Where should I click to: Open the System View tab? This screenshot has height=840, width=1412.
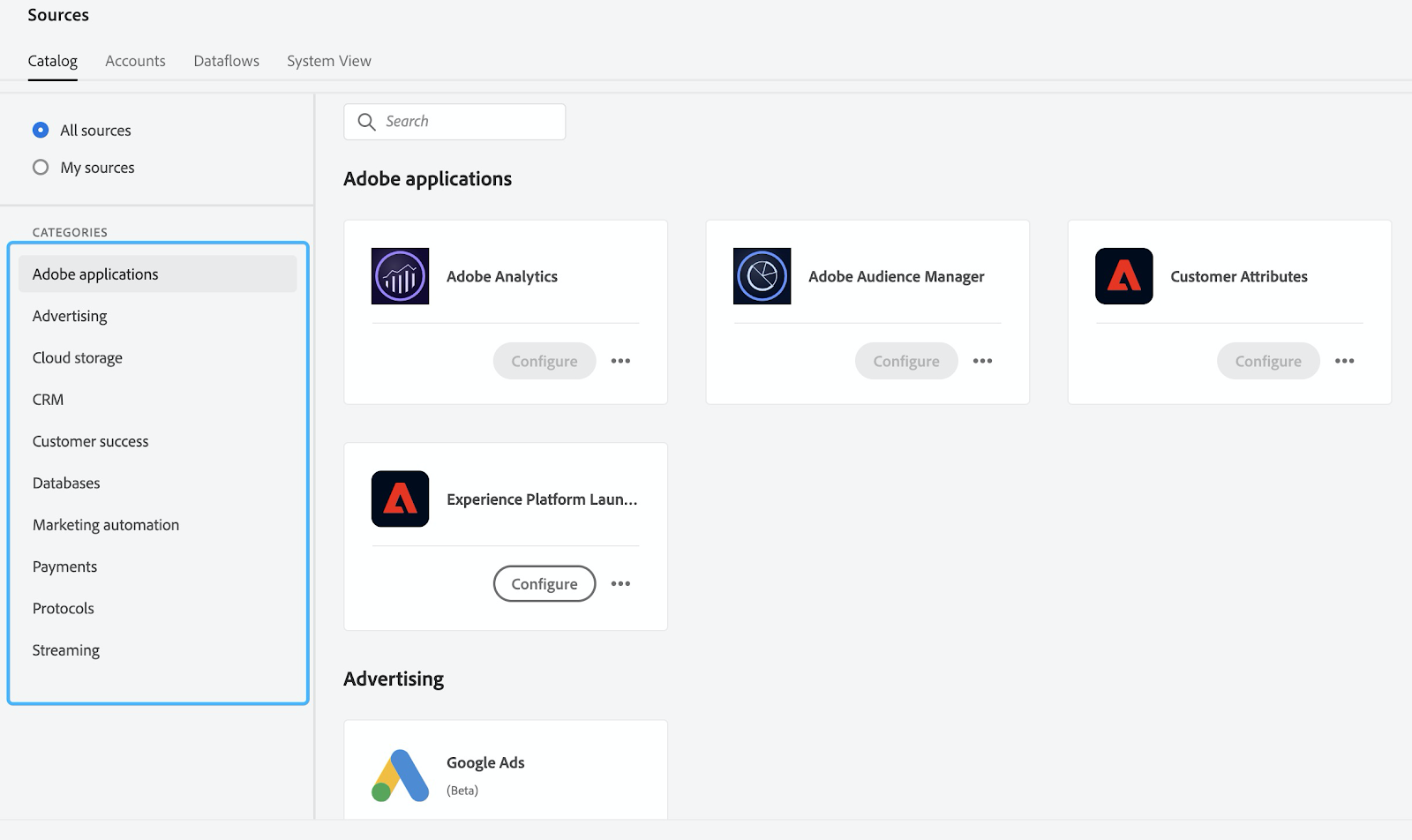328,61
